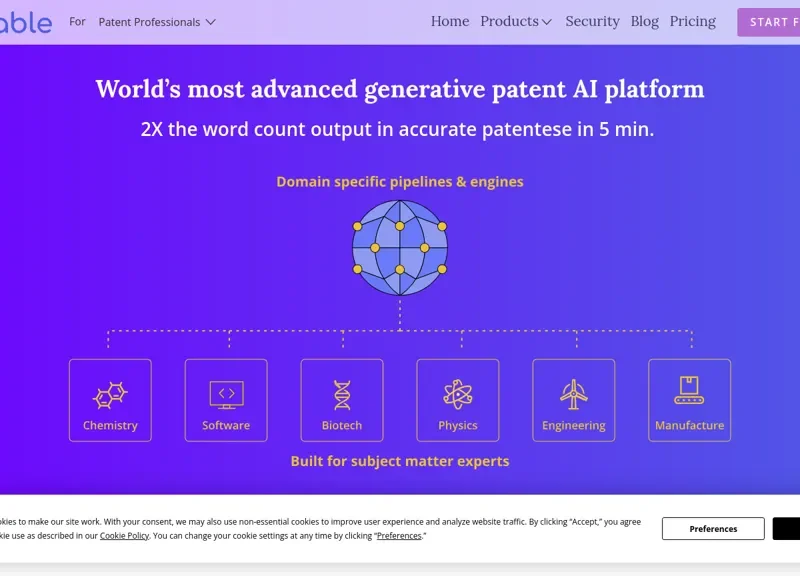Image resolution: width=800 pixels, height=576 pixels.
Task: Open the Pricing page
Action: point(693,21)
